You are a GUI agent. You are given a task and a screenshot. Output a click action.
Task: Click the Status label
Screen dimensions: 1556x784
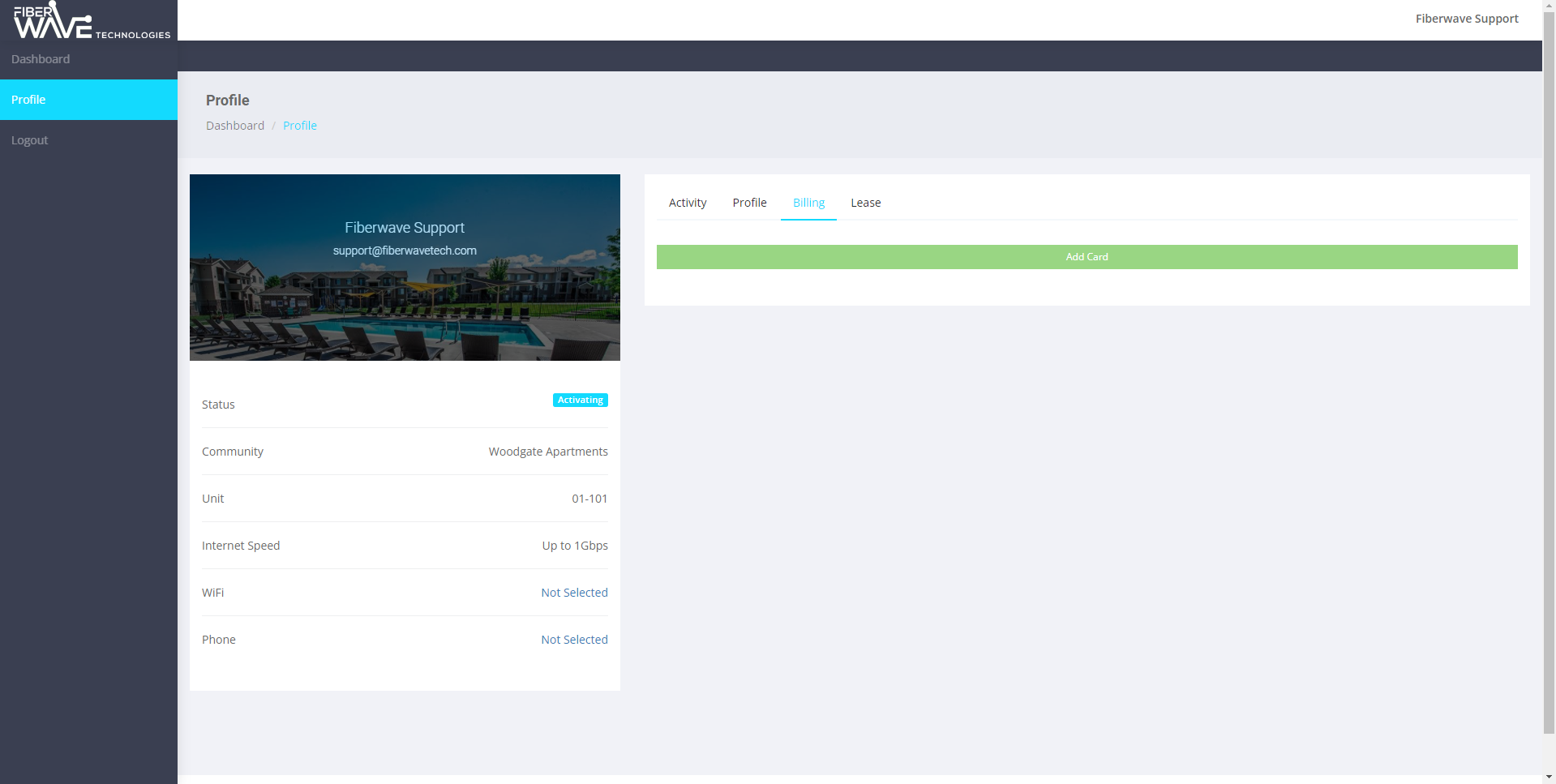pos(218,405)
